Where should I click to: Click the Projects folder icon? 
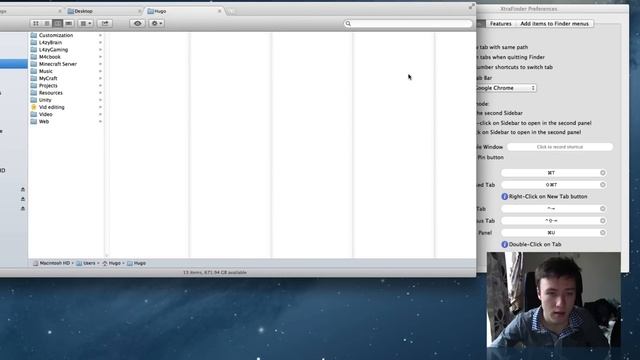(x=34, y=85)
